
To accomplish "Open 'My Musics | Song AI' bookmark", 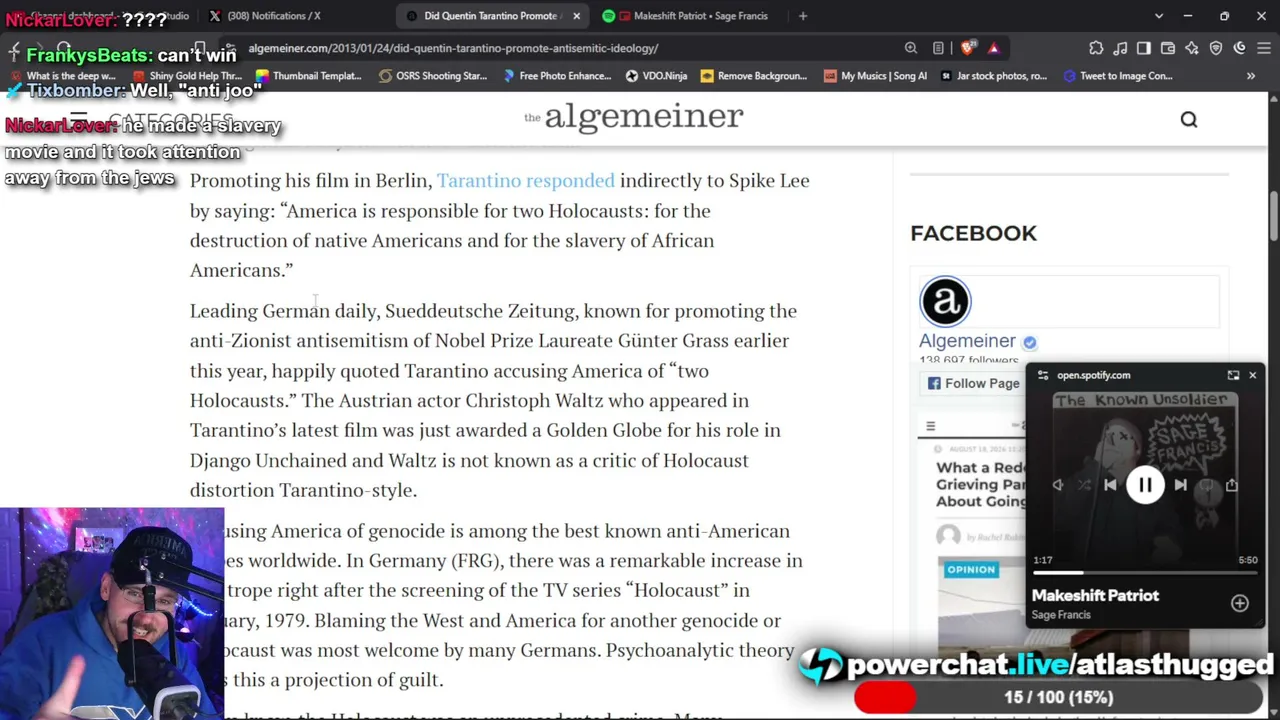I will pyautogui.click(x=875, y=76).
